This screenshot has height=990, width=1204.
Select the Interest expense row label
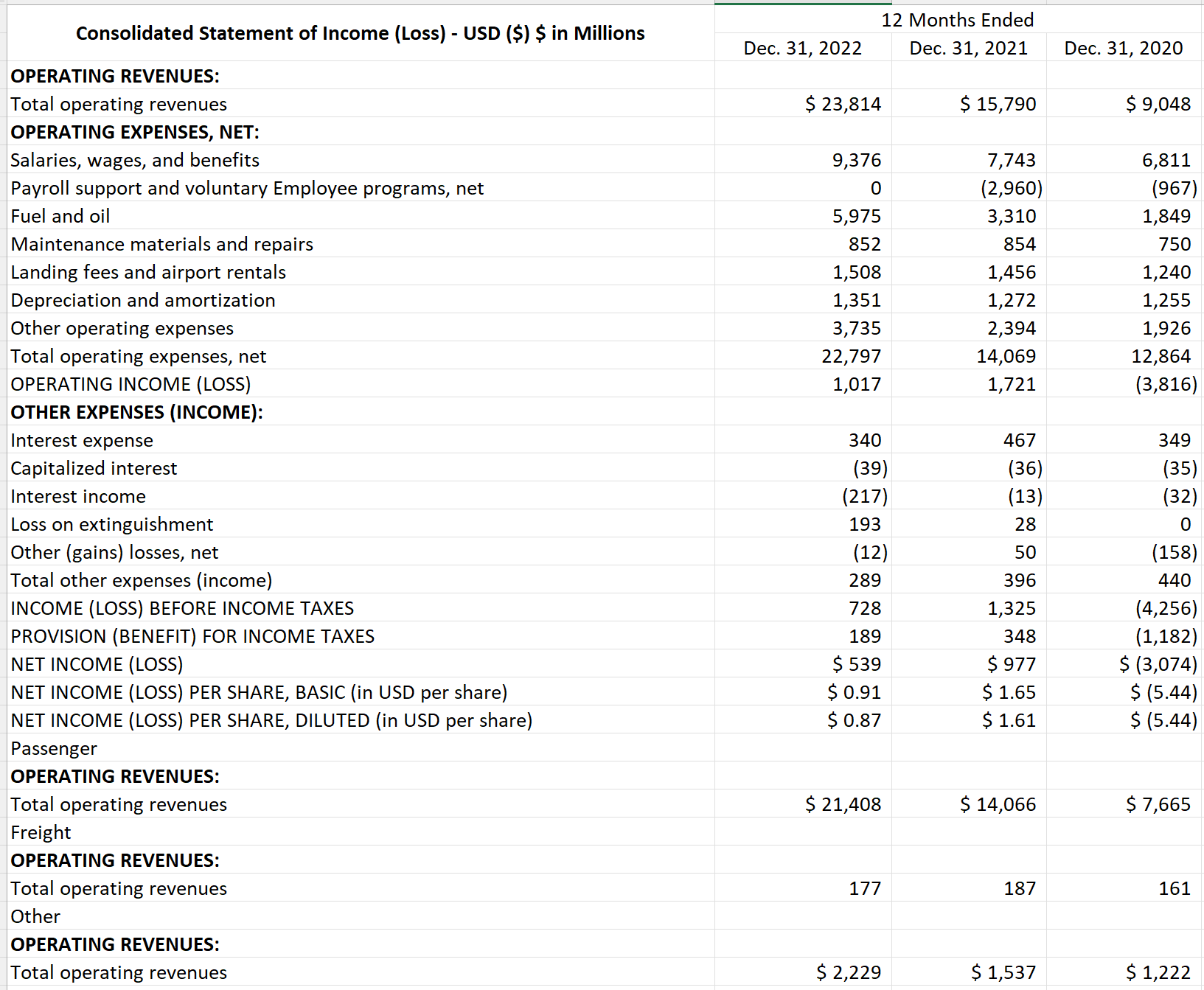(83, 440)
